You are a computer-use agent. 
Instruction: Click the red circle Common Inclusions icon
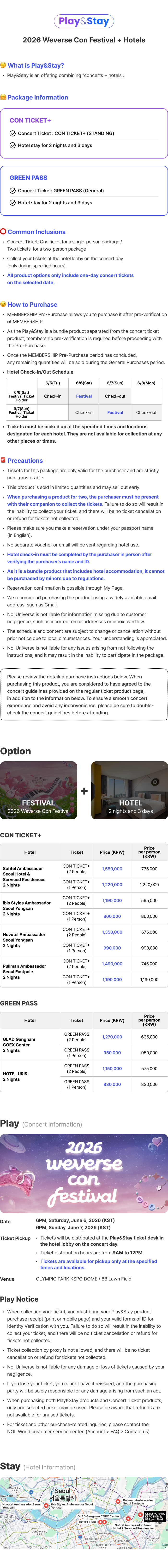coord(3,232)
